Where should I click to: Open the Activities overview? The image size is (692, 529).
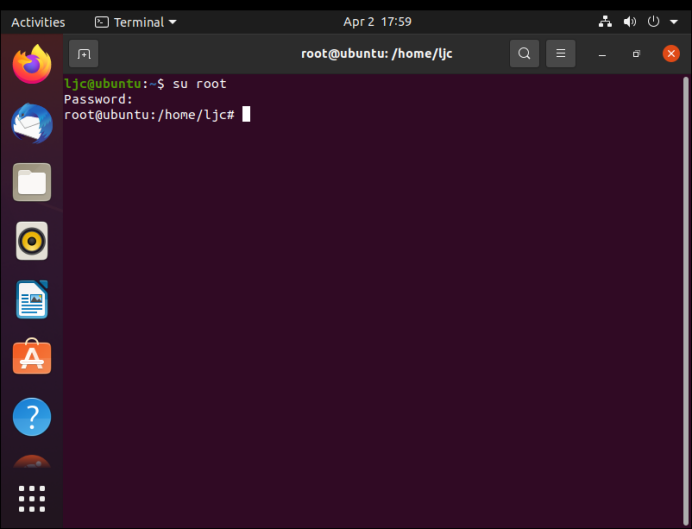(38, 22)
